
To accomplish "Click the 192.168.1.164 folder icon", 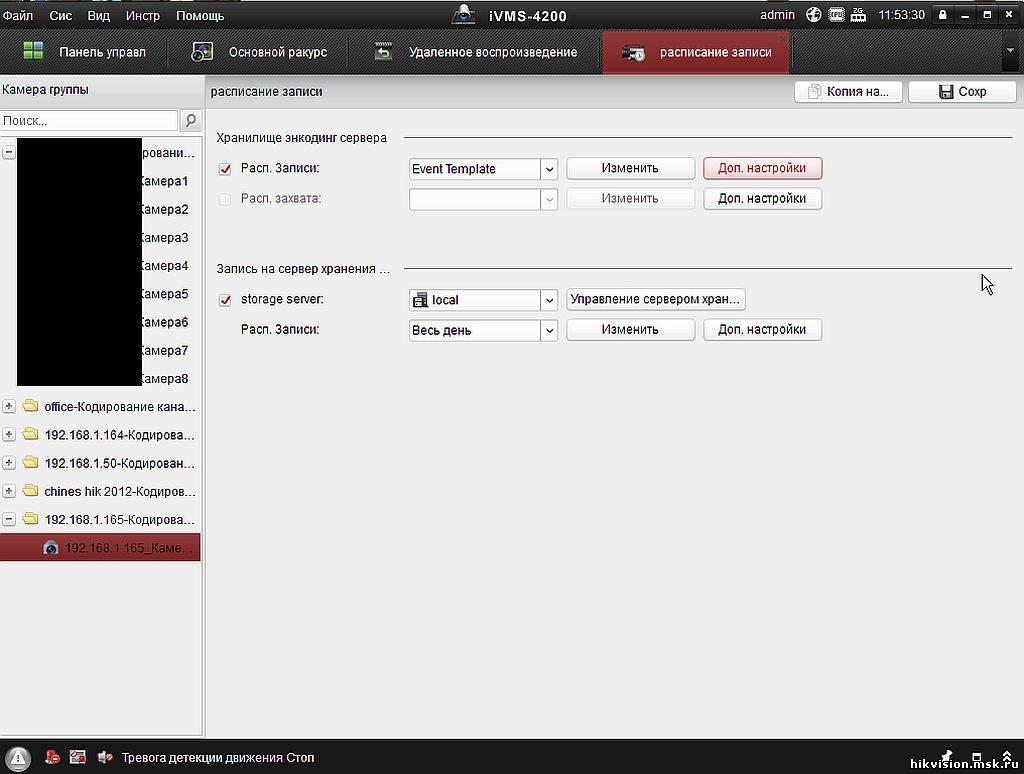I will pos(31,434).
